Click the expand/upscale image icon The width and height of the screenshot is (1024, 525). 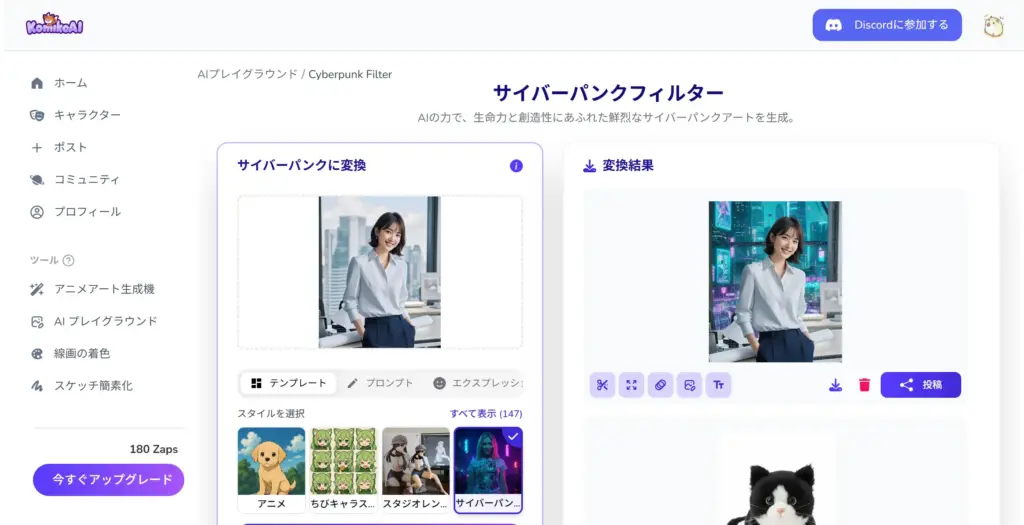[x=631, y=385]
